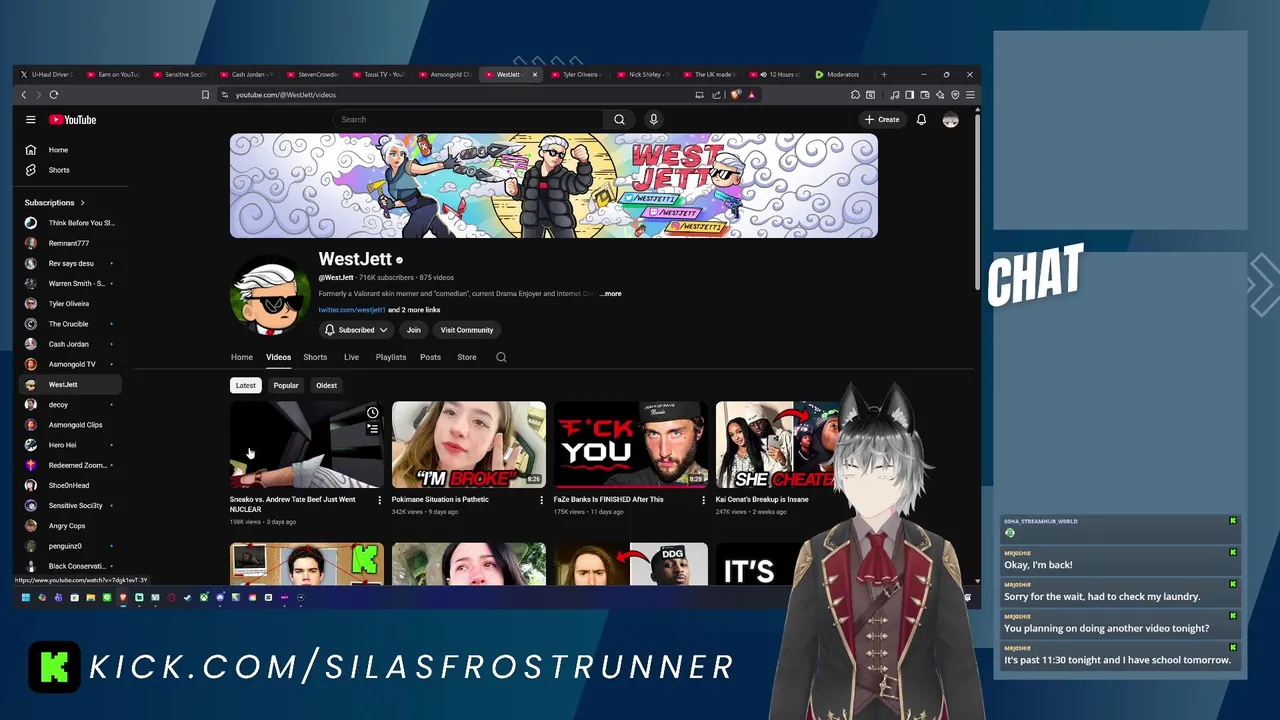The height and width of the screenshot is (720, 1280).
Task: Select the Oldest sort chip
Action: point(326,385)
